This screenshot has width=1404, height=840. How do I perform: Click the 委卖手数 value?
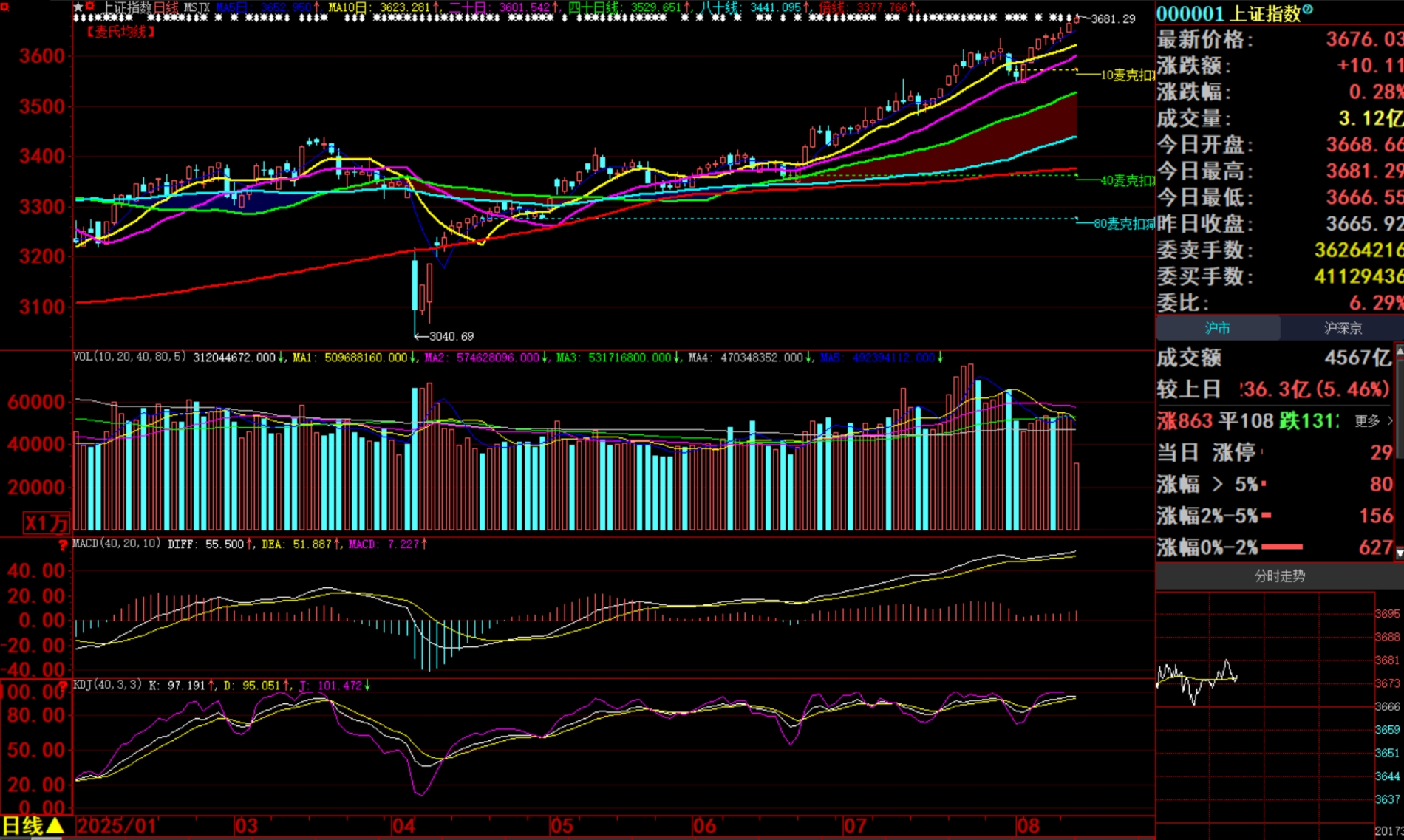pos(1359,250)
